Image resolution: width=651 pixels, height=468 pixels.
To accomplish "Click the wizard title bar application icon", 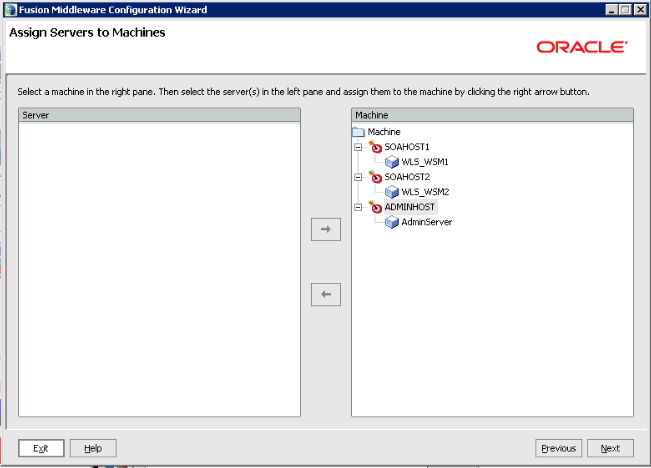I will coord(11,10).
